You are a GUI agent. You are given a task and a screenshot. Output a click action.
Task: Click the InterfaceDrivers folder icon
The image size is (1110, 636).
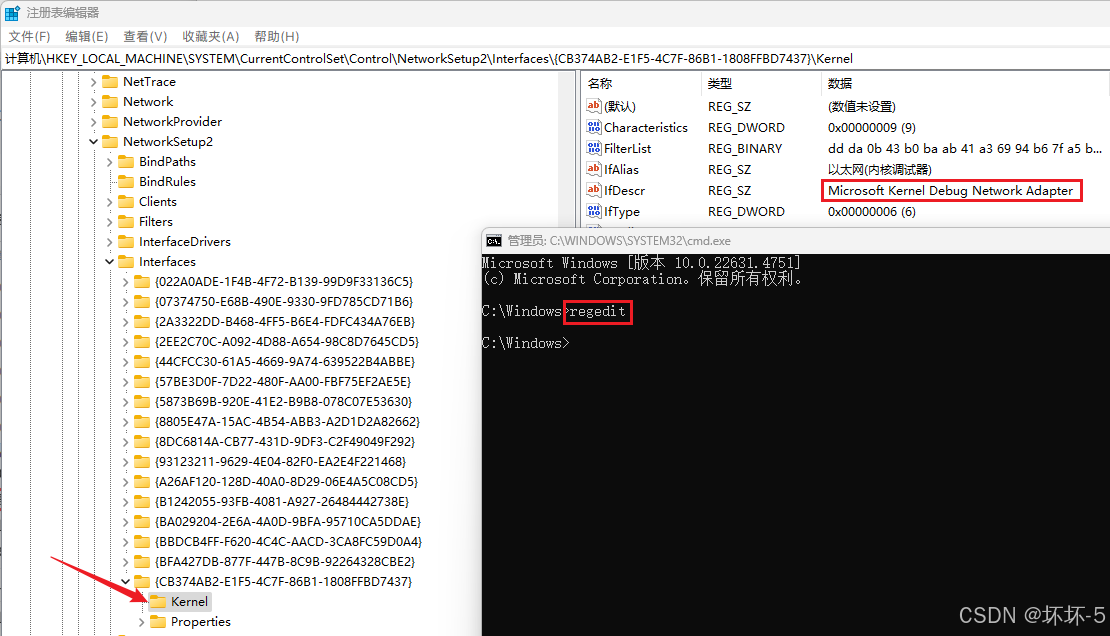(126, 242)
